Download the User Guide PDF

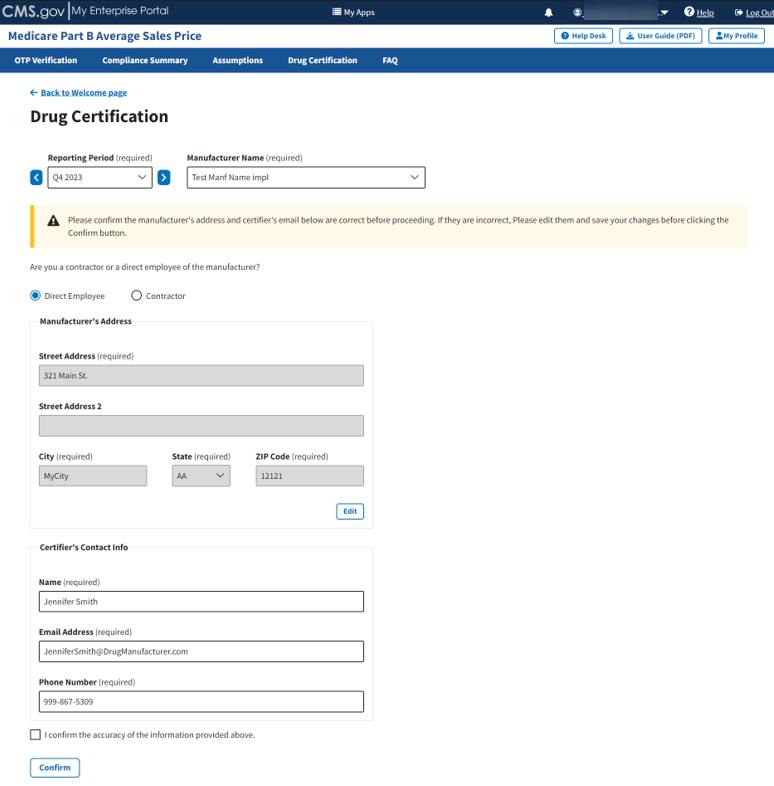coord(660,36)
